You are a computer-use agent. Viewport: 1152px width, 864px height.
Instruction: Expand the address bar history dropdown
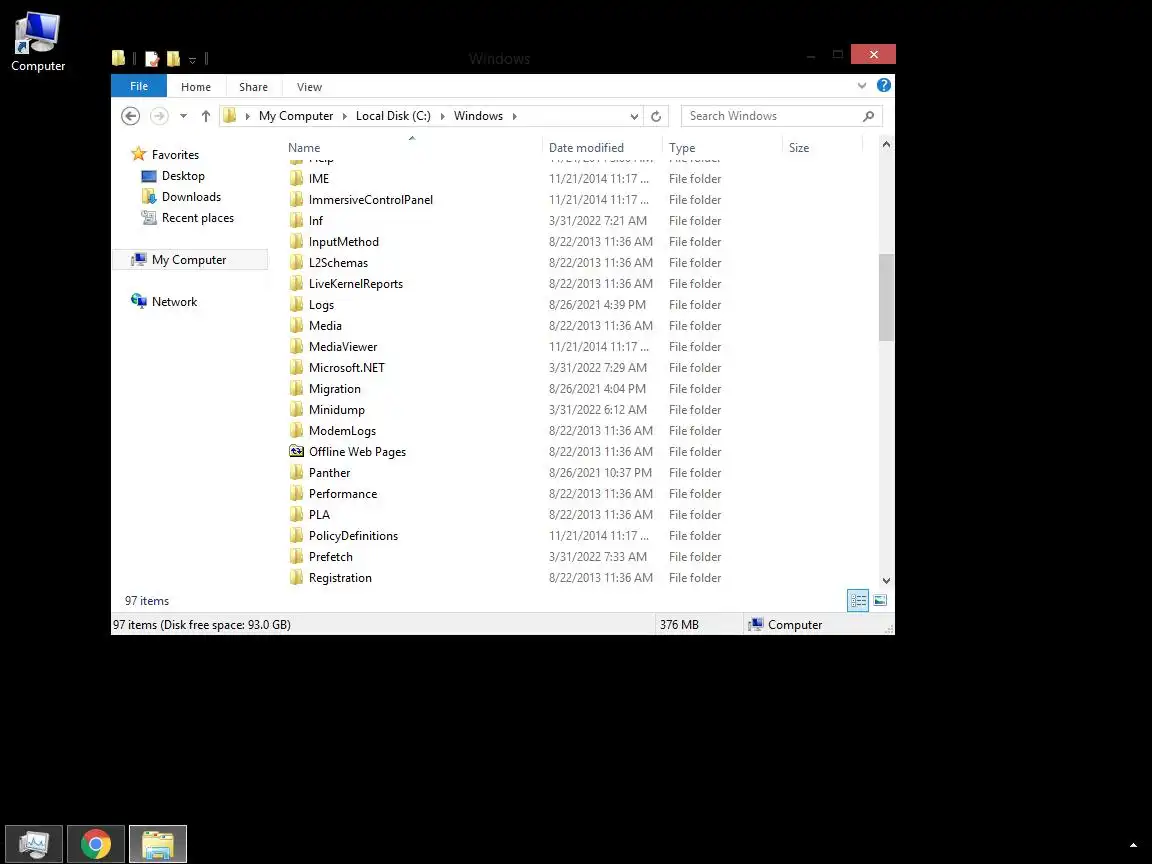click(x=634, y=116)
